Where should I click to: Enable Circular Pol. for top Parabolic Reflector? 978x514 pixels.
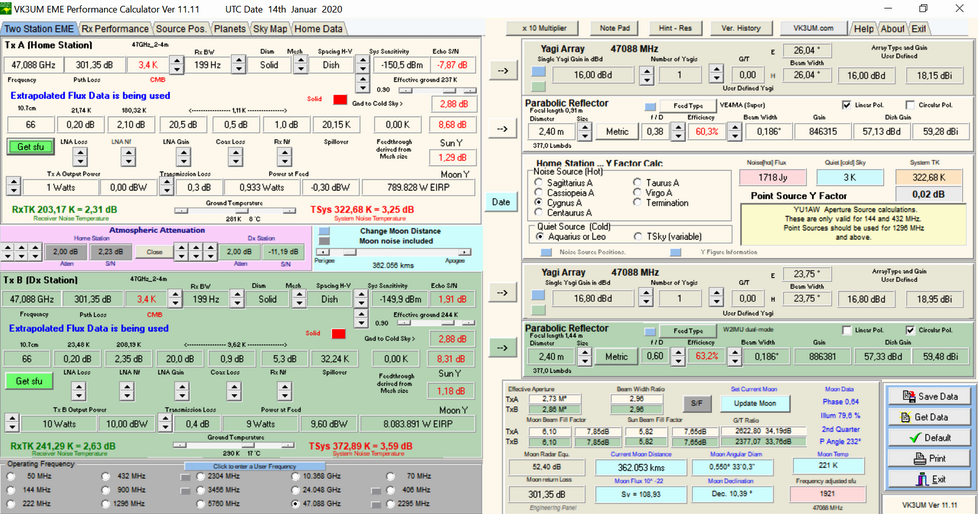[x=910, y=105]
